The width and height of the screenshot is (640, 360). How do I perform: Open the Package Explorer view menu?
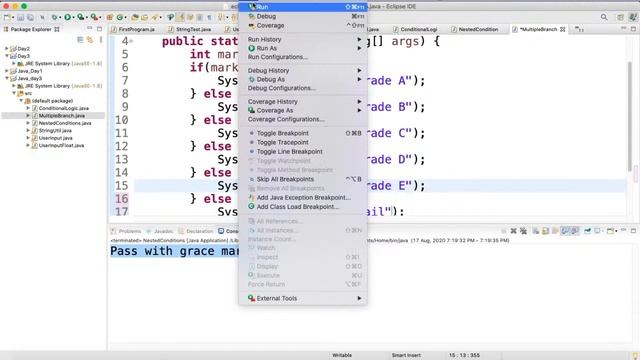pos(100,40)
